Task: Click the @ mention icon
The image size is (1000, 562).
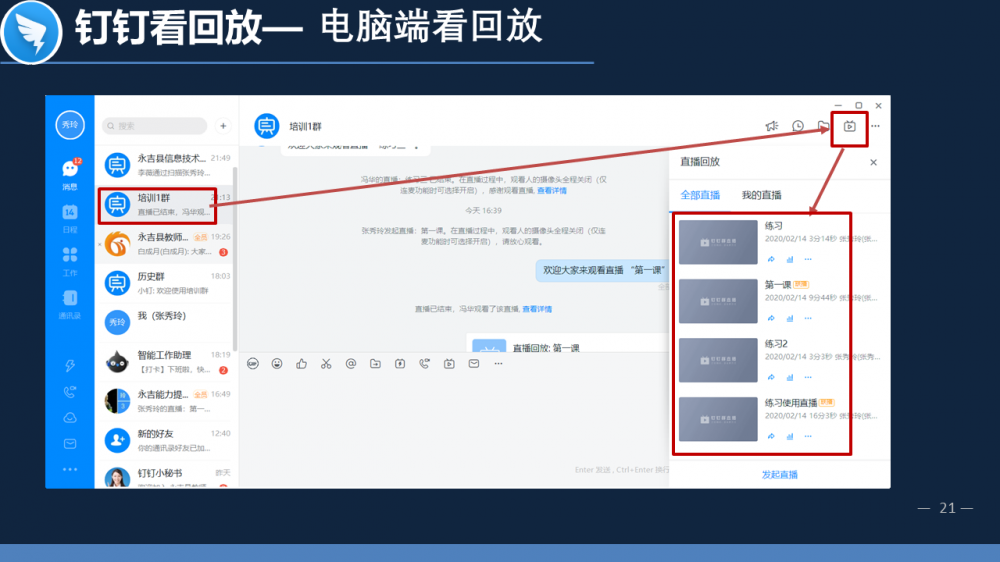Action: [350, 364]
